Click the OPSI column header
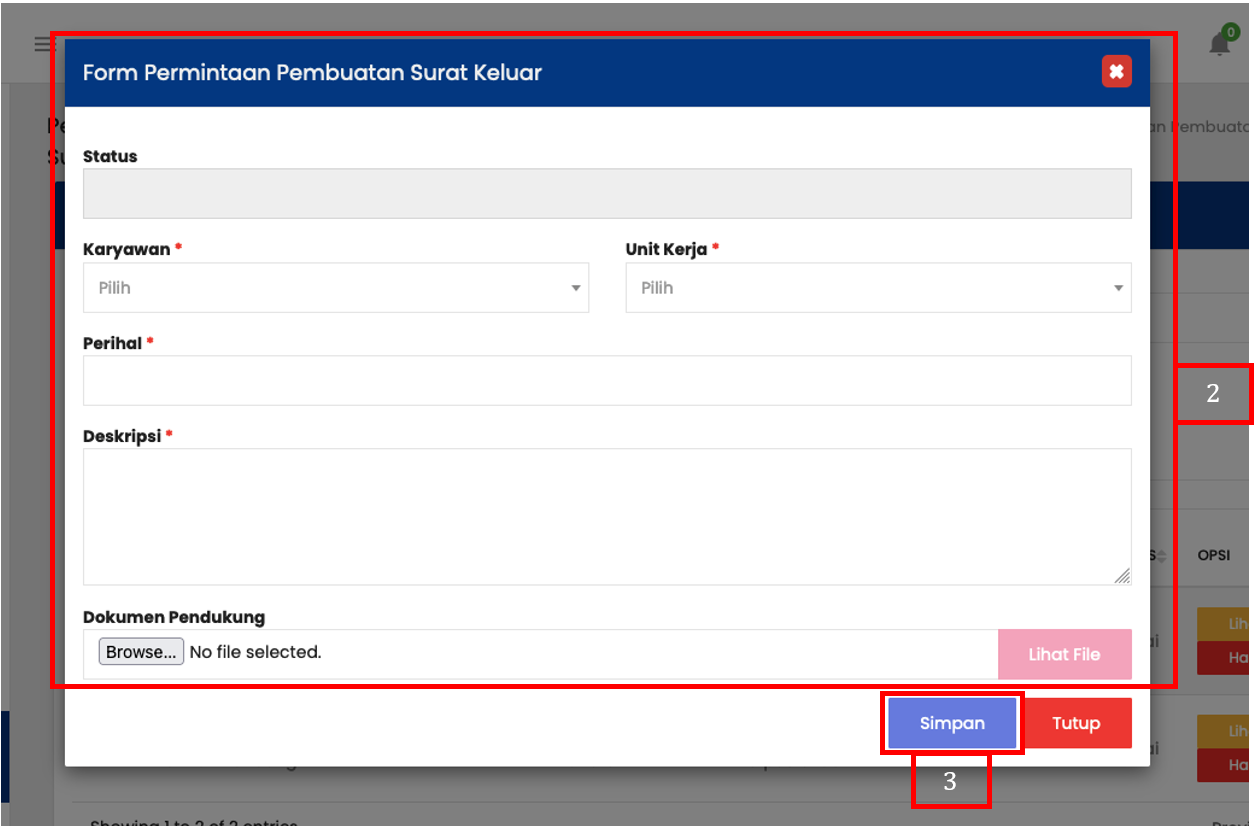Screen dimensions: 1257x826 tap(1214, 555)
